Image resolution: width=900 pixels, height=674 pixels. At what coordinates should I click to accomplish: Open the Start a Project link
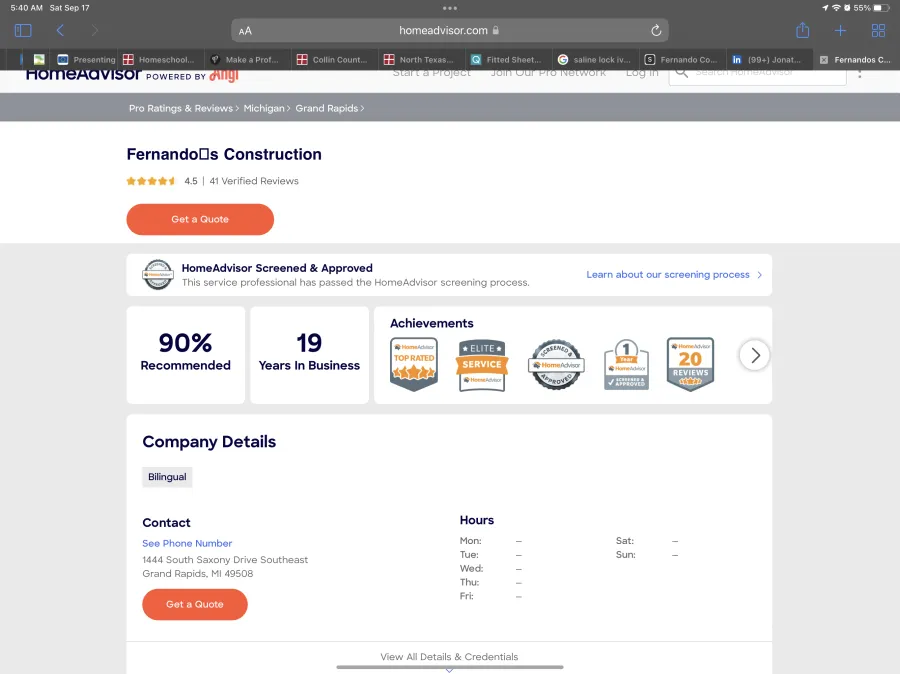point(432,73)
